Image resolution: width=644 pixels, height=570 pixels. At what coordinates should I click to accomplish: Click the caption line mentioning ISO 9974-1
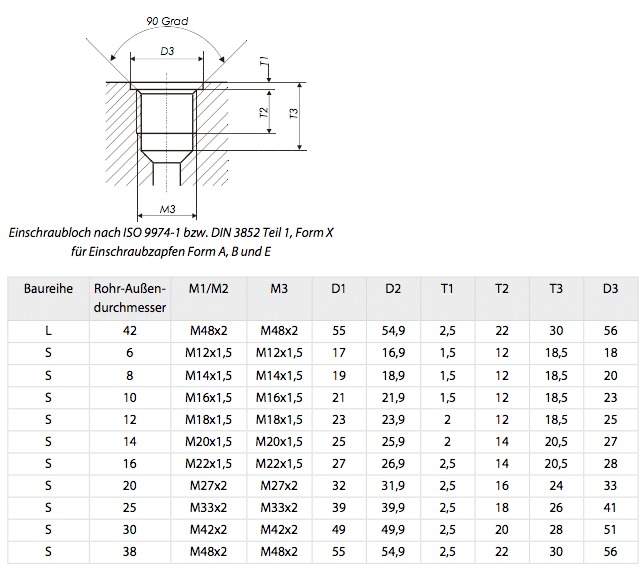pyautogui.click(x=171, y=233)
